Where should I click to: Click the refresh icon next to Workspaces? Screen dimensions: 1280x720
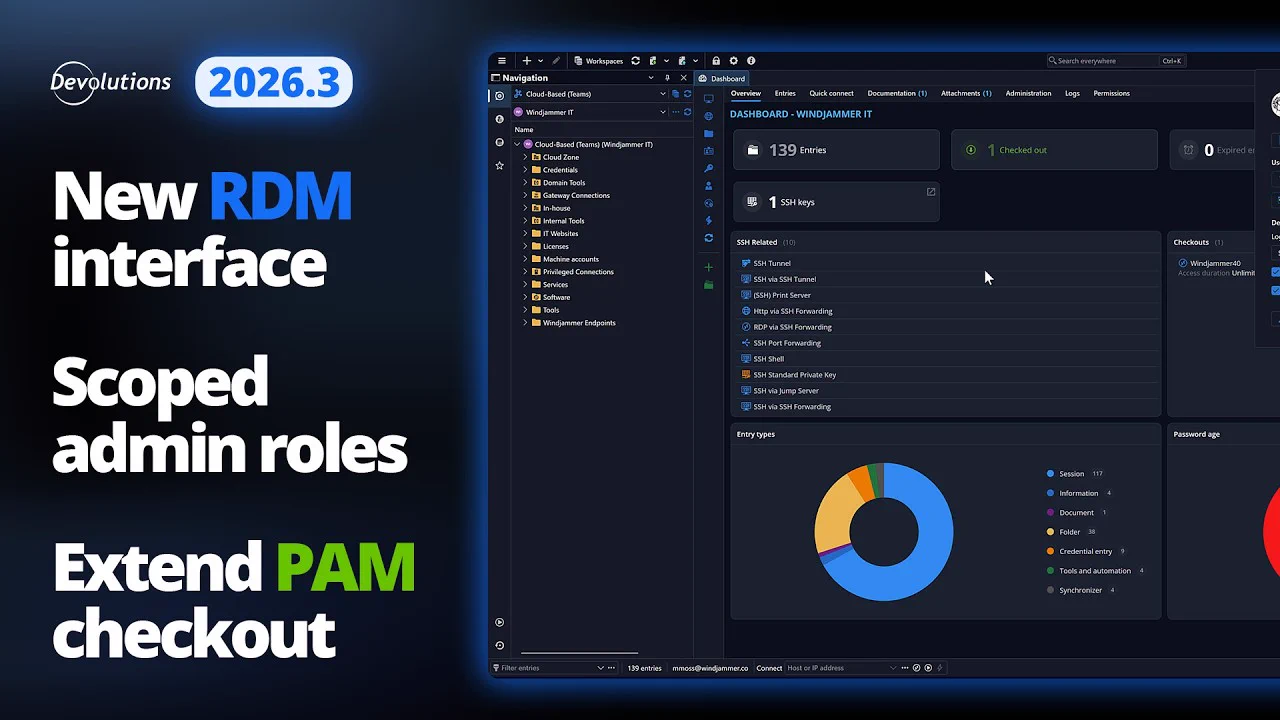coord(635,61)
